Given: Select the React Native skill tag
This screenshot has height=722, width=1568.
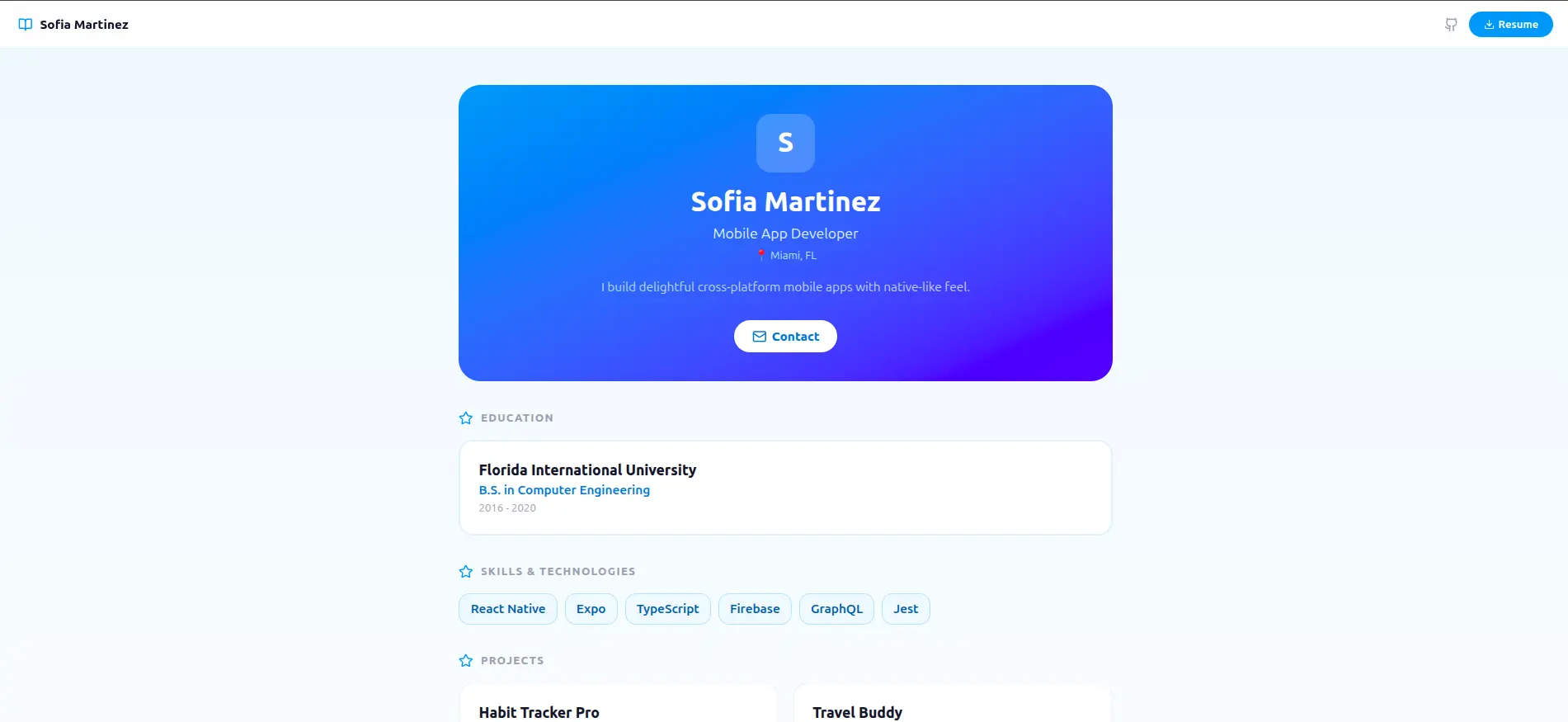Looking at the screenshot, I should coord(508,609).
